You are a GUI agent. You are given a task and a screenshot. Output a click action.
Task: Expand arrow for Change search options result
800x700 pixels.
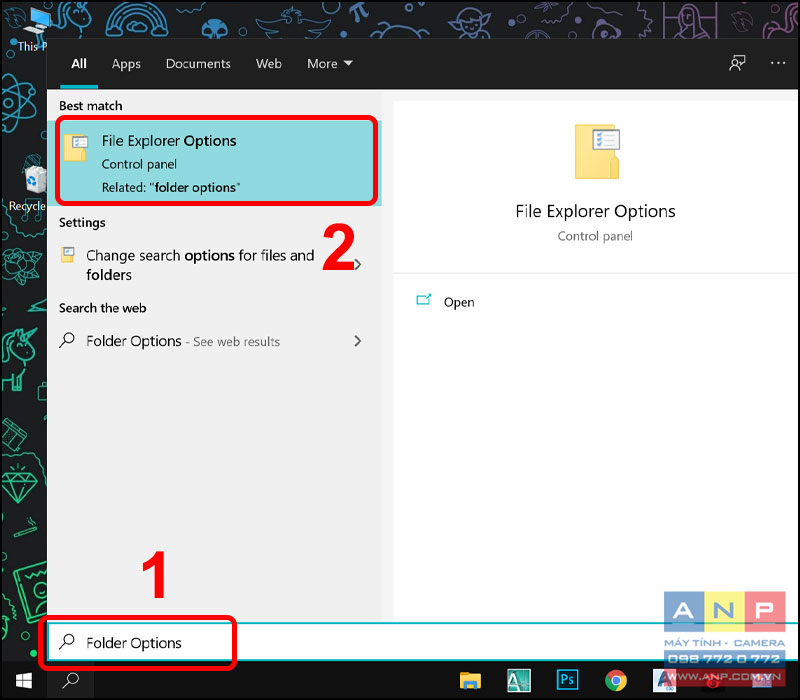click(358, 264)
